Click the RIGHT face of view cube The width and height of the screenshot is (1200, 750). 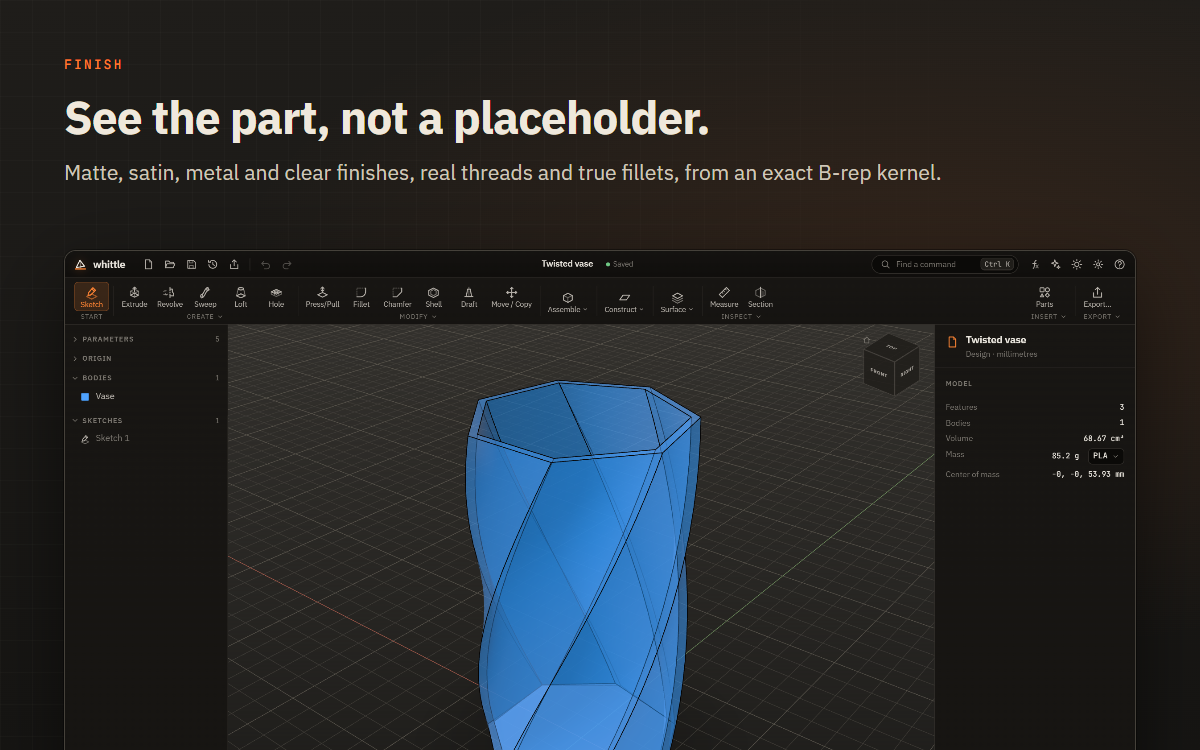(x=907, y=371)
